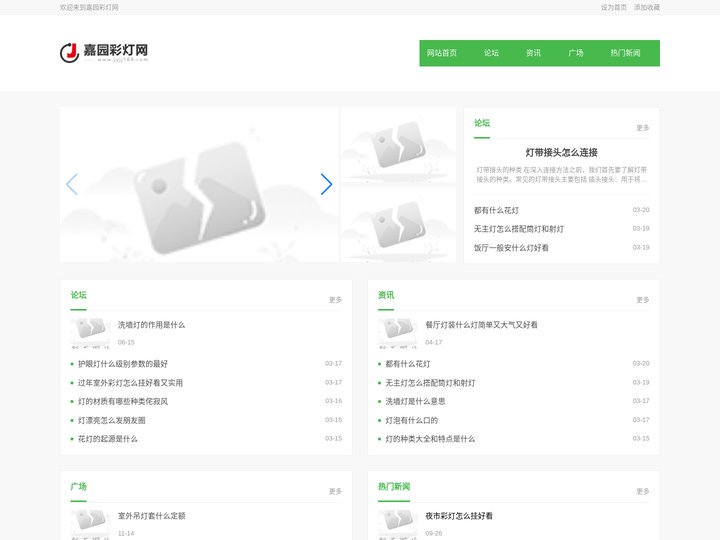Click 更多 in the 论坛 list section
Viewport: 720px width, 540px height.
[336, 300]
